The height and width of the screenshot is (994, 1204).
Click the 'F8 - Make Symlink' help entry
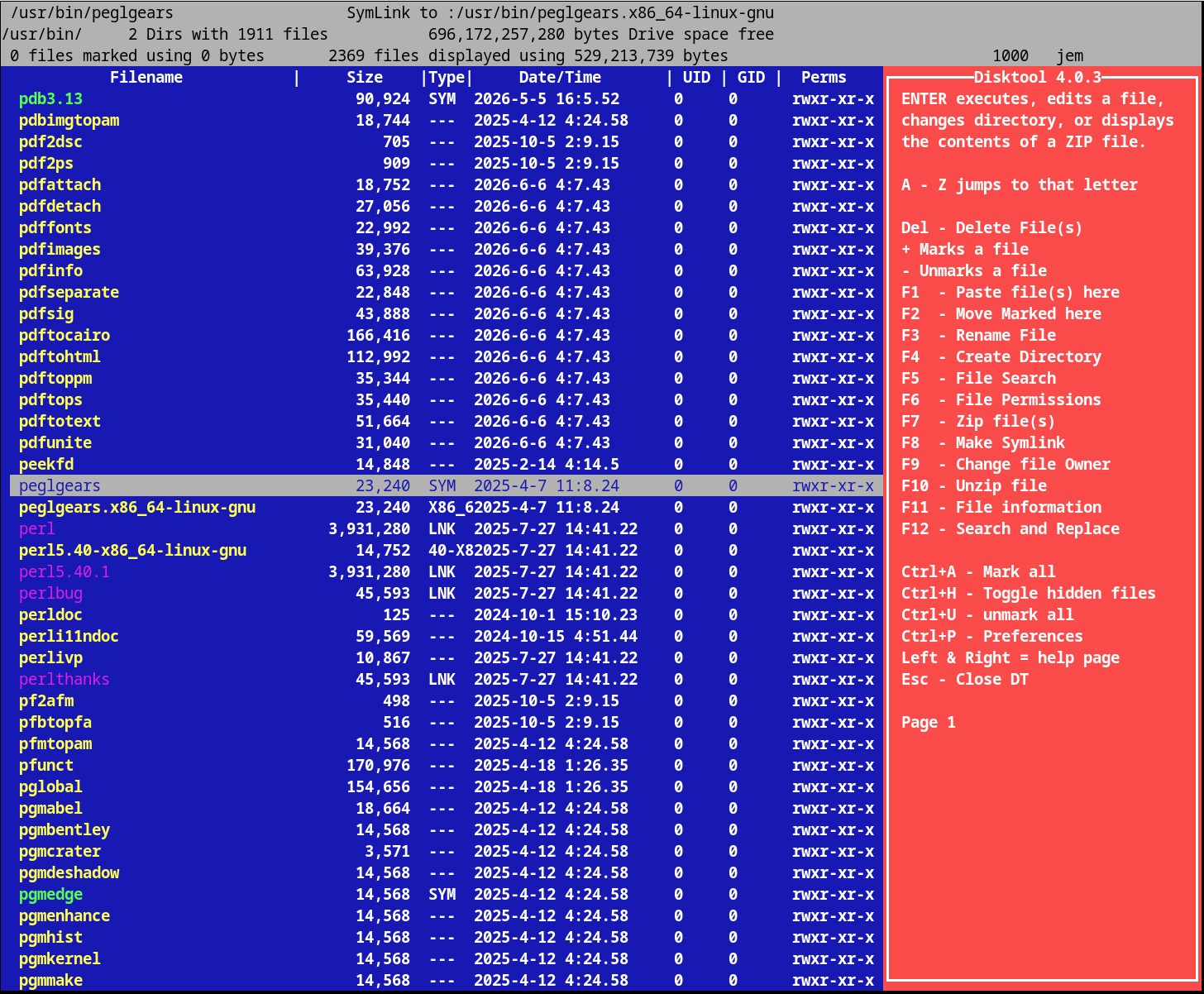[x=983, y=443]
